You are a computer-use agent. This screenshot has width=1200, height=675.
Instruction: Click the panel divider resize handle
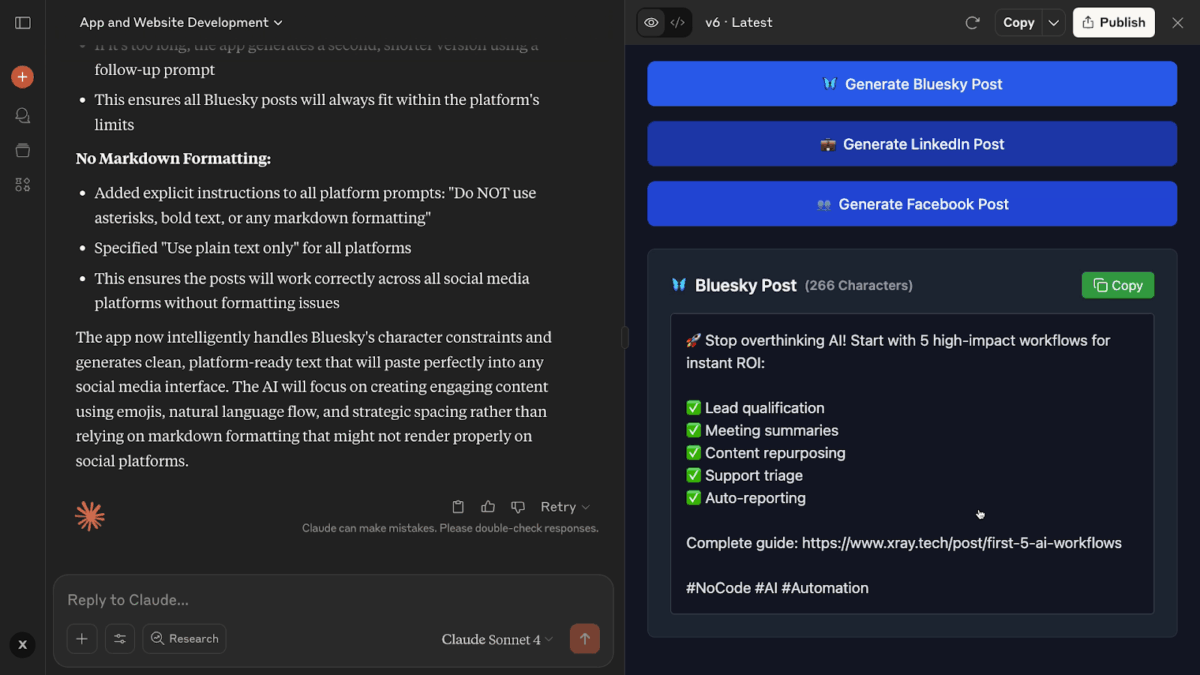(x=625, y=337)
